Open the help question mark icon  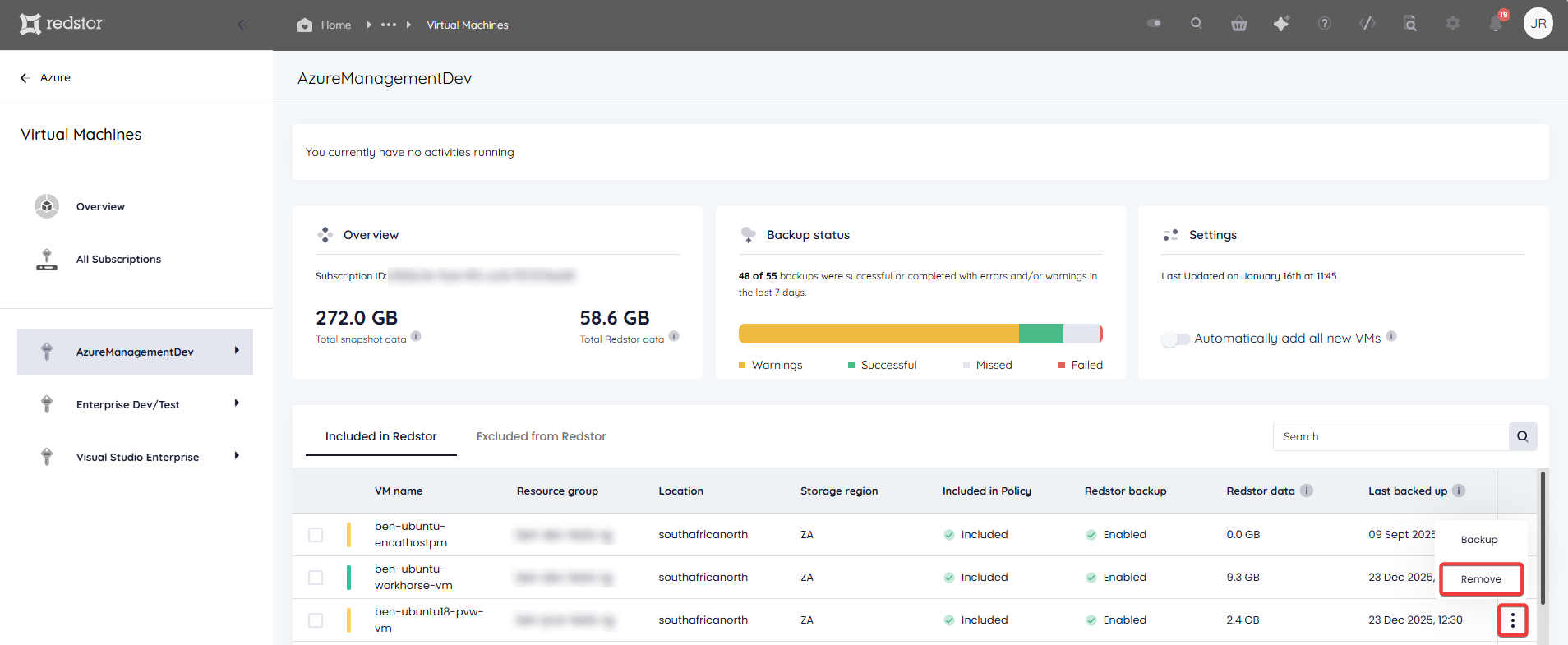coord(1325,24)
